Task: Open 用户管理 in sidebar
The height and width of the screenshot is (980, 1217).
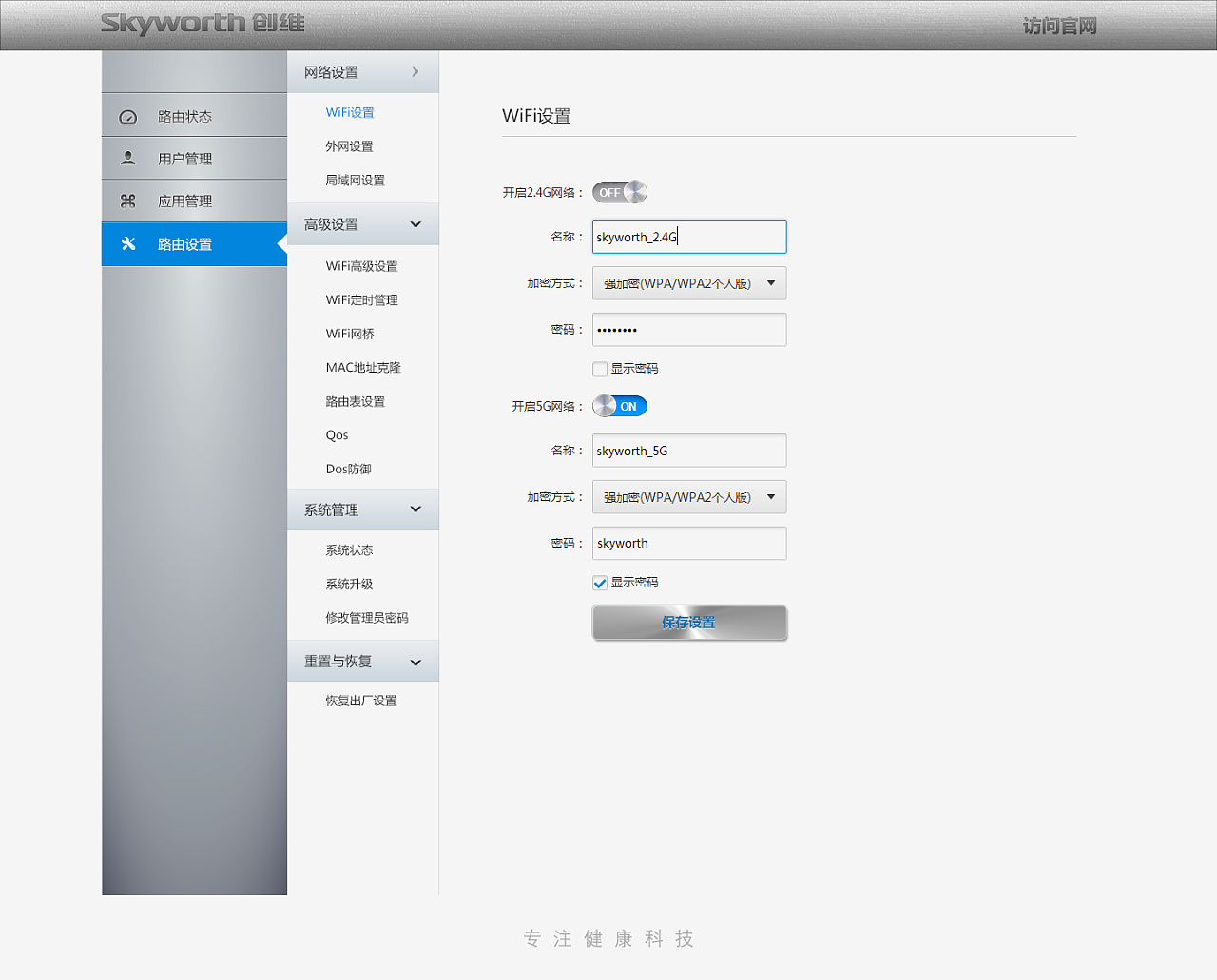Action: point(194,159)
